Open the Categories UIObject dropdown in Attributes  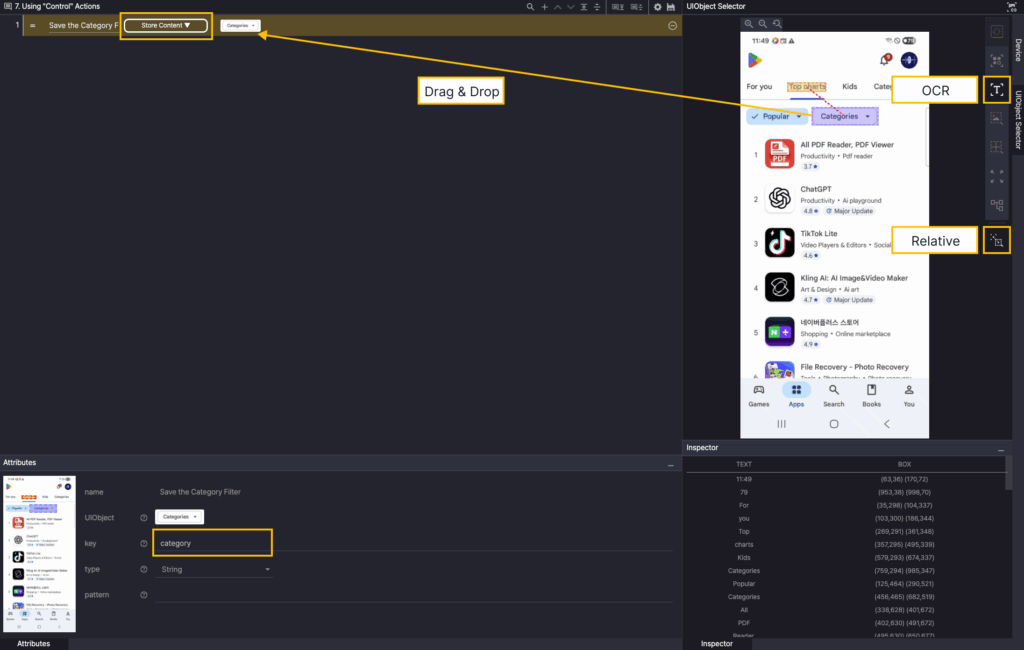coord(180,517)
